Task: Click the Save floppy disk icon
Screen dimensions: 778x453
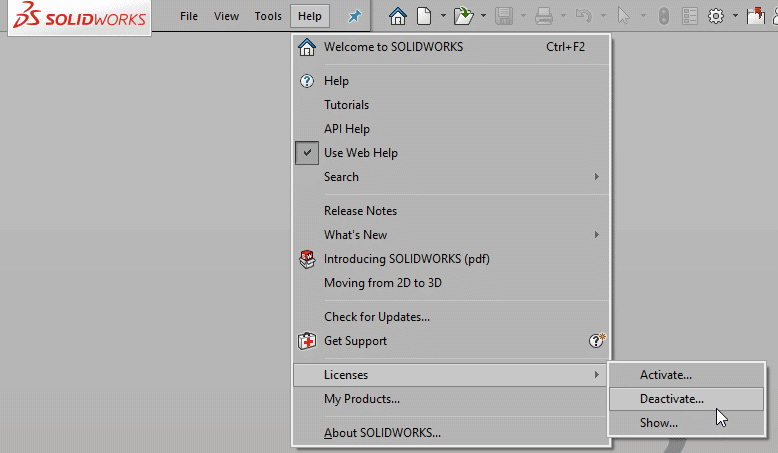Action: point(504,16)
